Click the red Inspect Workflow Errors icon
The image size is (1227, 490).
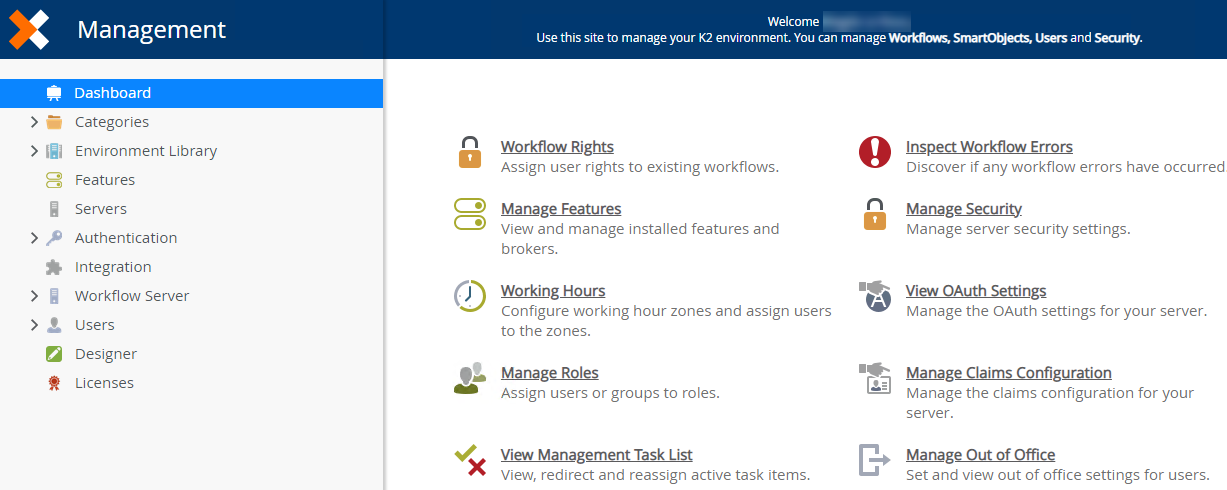point(874,153)
